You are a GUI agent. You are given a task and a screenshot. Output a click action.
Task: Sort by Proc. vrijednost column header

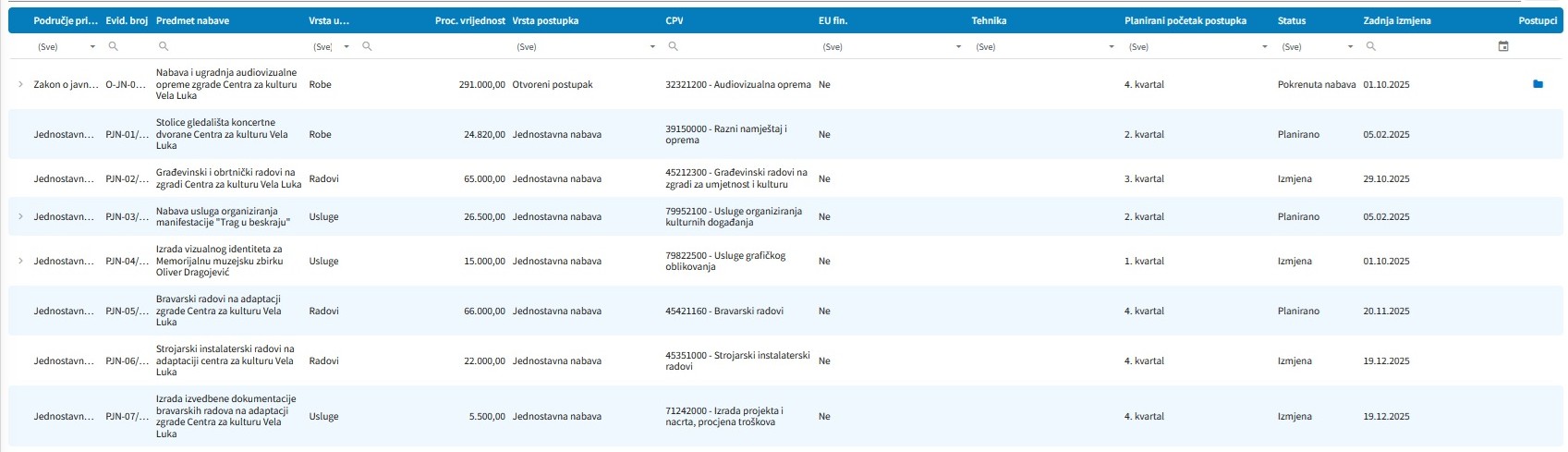click(x=469, y=20)
